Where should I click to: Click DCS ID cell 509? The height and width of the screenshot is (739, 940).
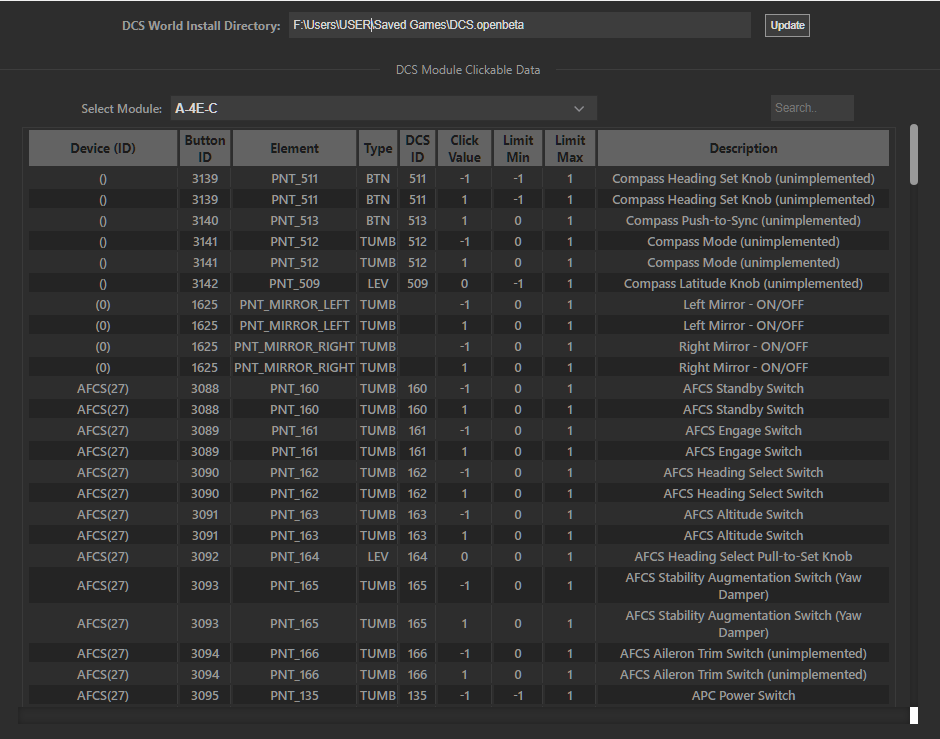tap(417, 283)
